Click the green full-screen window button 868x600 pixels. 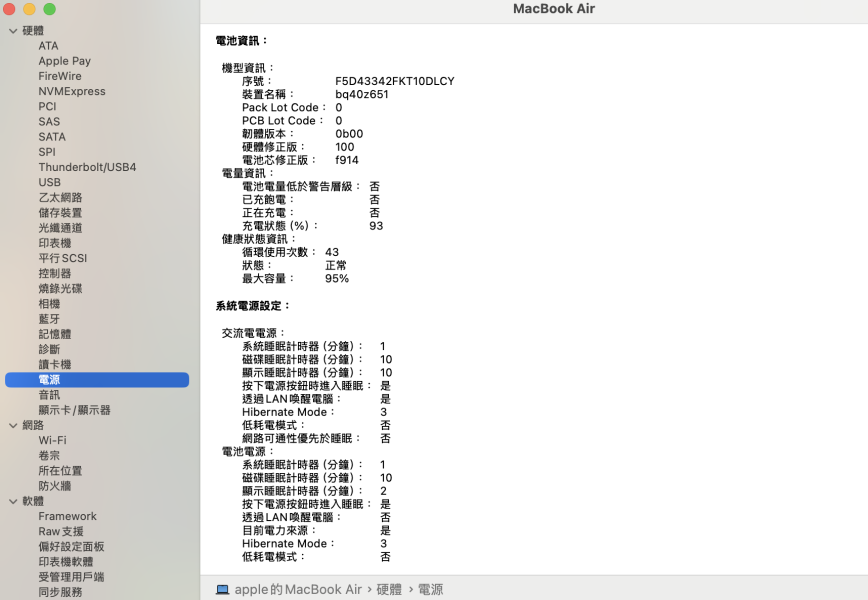(49, 9)
